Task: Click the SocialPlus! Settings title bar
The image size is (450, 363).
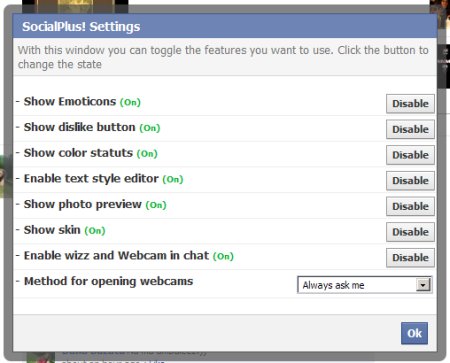Action: [225, 26]
